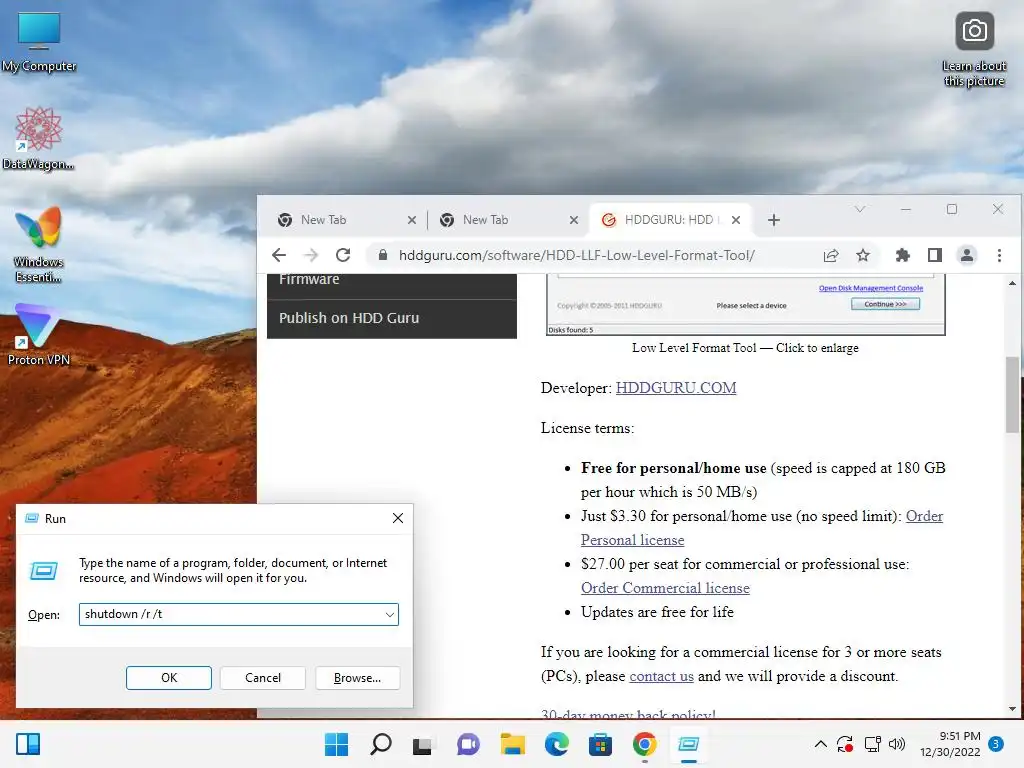
Task: Go back in Chrome browser
Action: [279, 255]
